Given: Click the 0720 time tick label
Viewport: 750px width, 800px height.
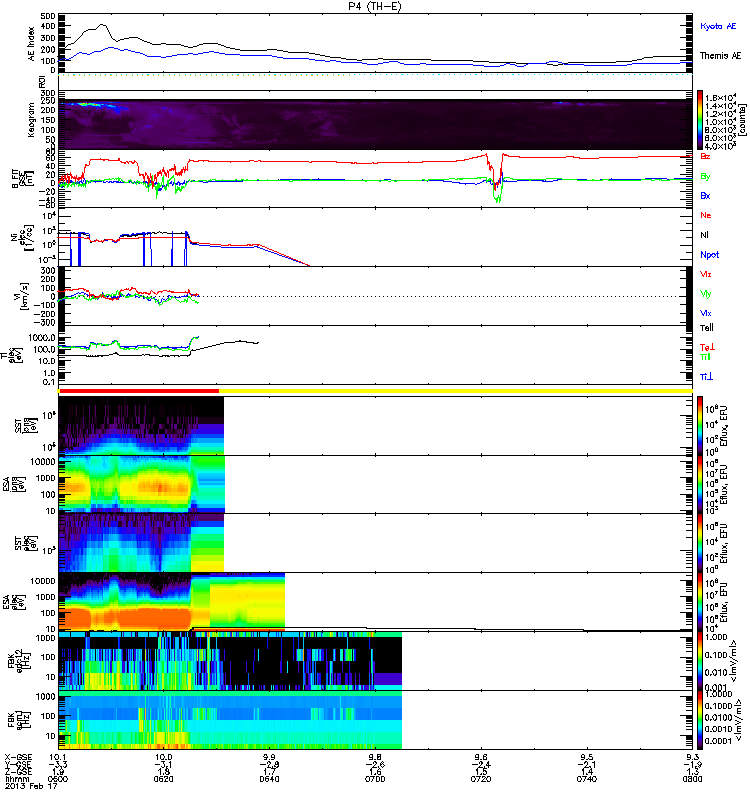Looking at the screenshot, I should (x=481, y=779).
